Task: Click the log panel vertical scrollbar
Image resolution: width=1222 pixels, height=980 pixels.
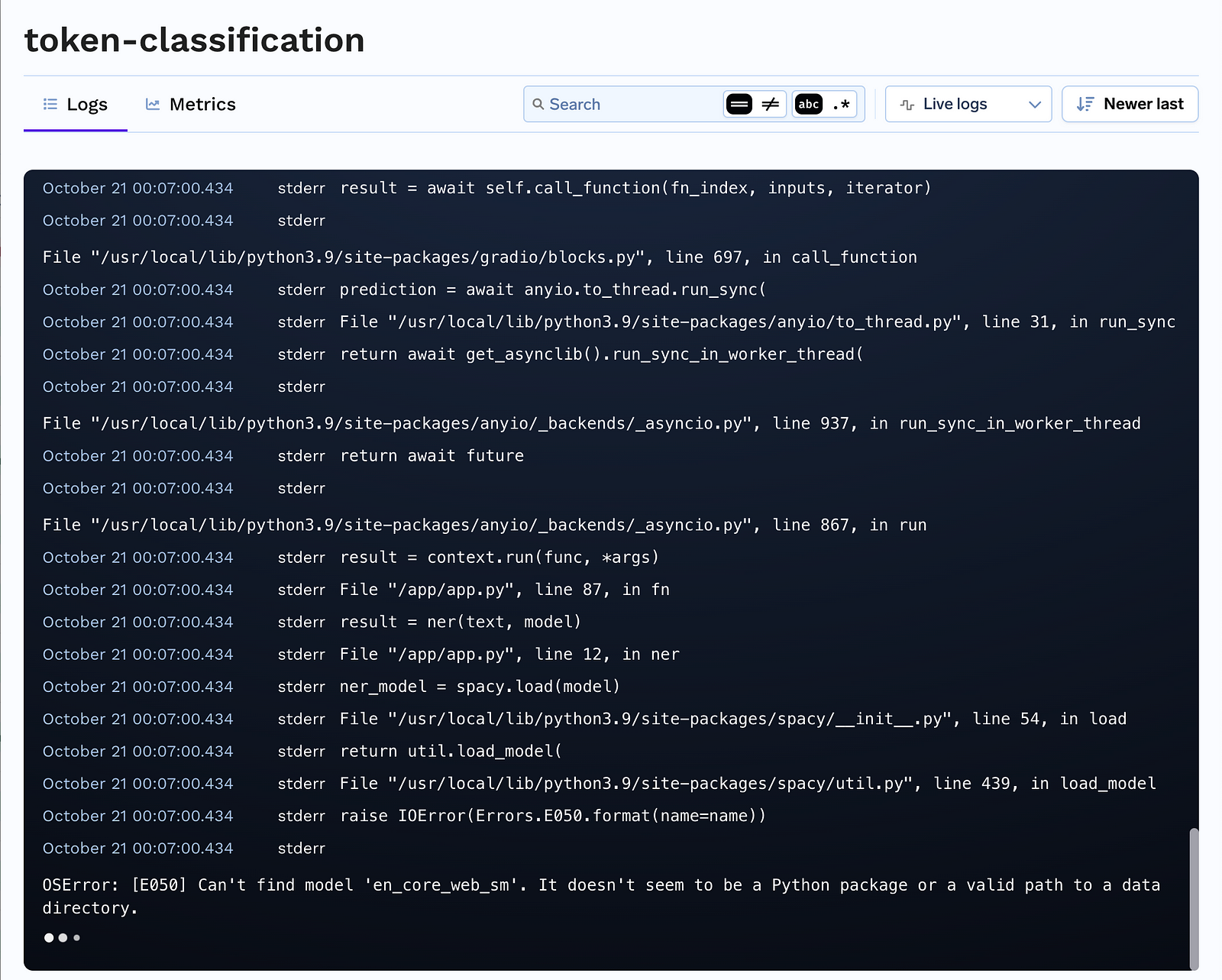Action: [x=1194, y=898]
